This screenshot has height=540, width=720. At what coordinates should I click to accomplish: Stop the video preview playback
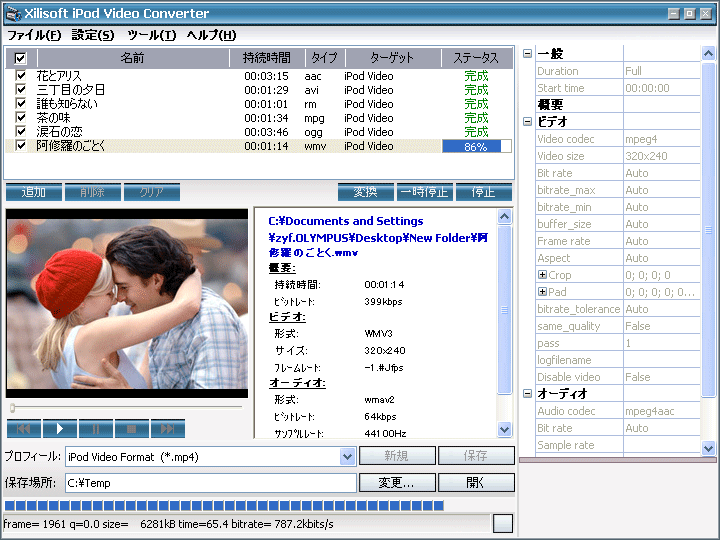[132, 428]
